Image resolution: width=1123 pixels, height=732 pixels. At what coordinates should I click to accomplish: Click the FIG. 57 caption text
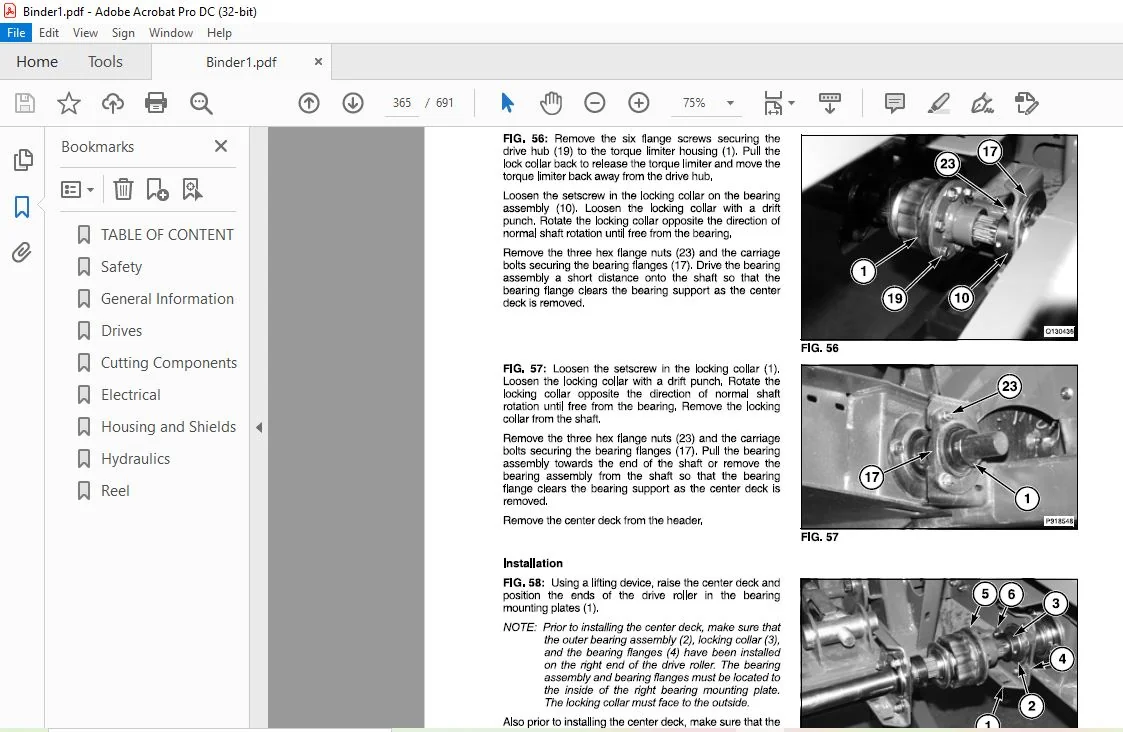tap(819, 537)
